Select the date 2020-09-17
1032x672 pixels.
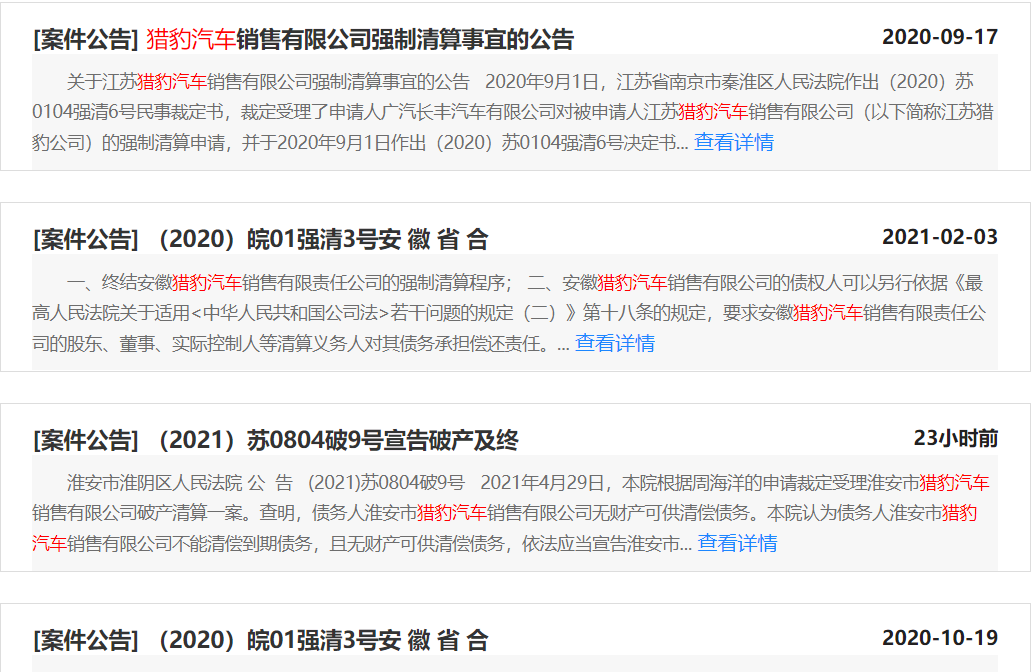pos(940,37)
